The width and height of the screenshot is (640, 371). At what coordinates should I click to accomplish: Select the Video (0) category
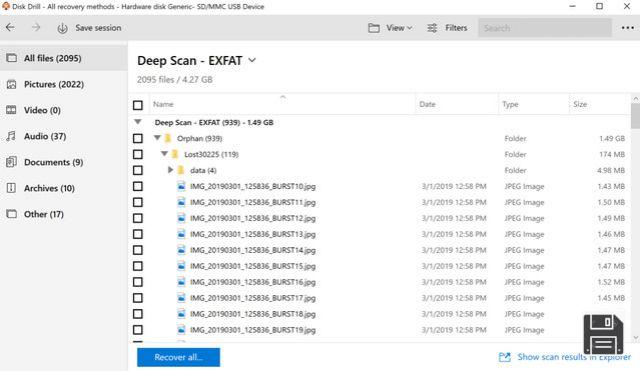click(64, 110)
